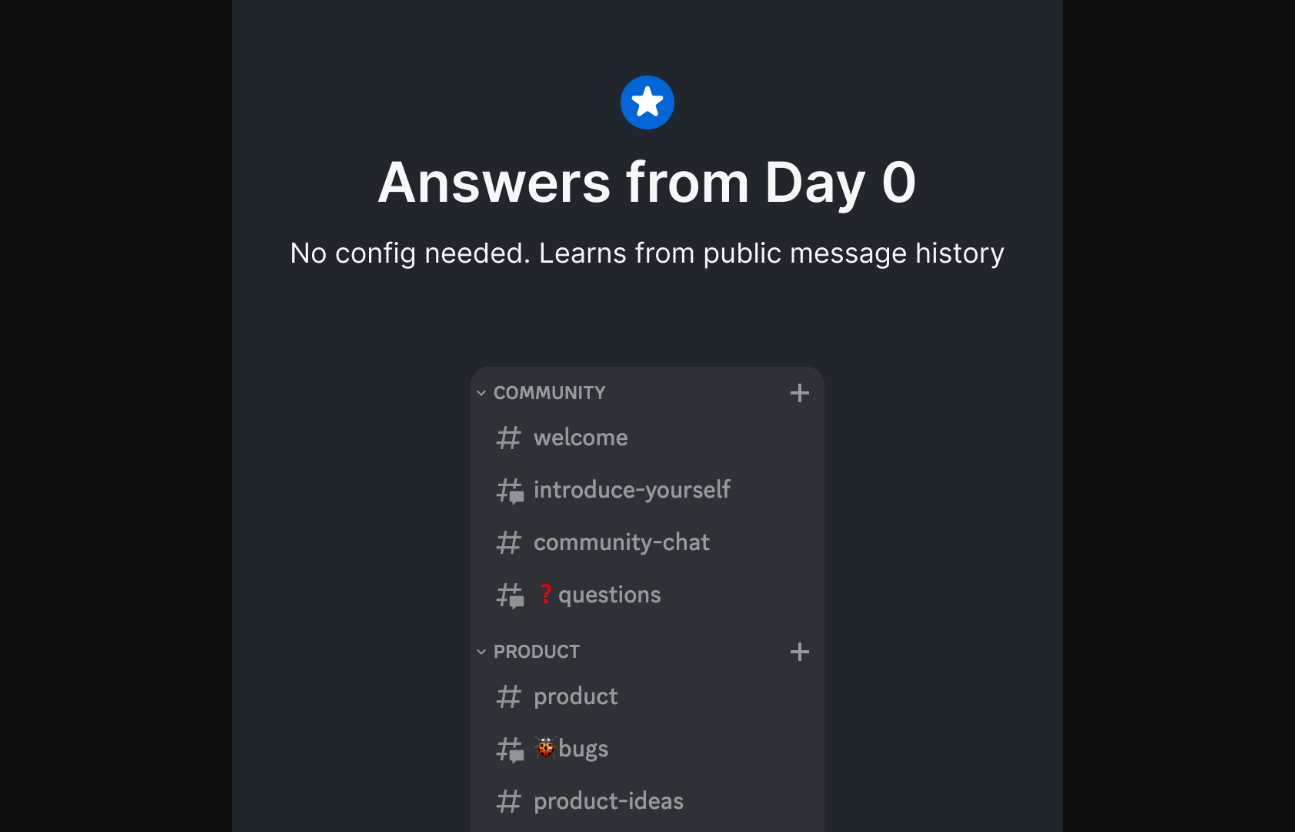Click the hash icon beside product
Viewport: 1295px width, 832px height.
[509, 697]
